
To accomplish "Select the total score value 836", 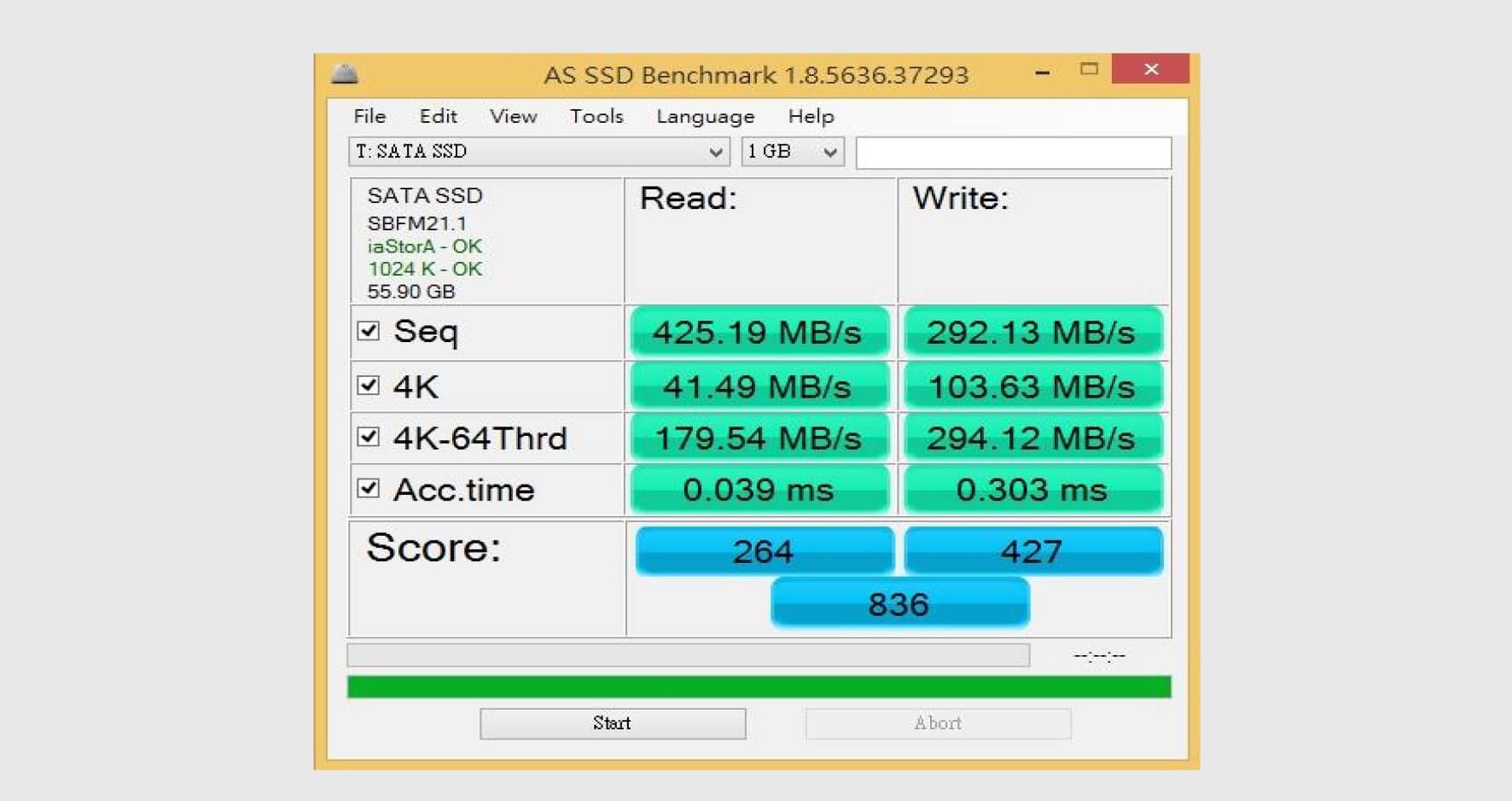I will [x=899, y=603].
